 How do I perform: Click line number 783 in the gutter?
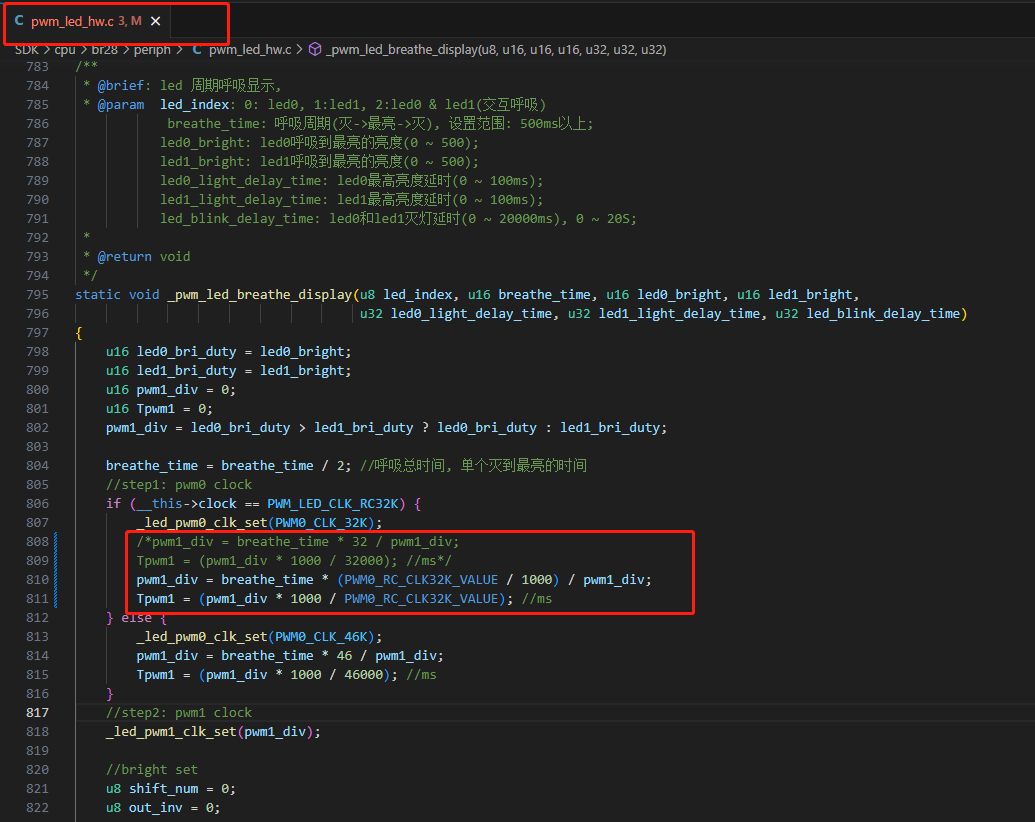[38, 67]
